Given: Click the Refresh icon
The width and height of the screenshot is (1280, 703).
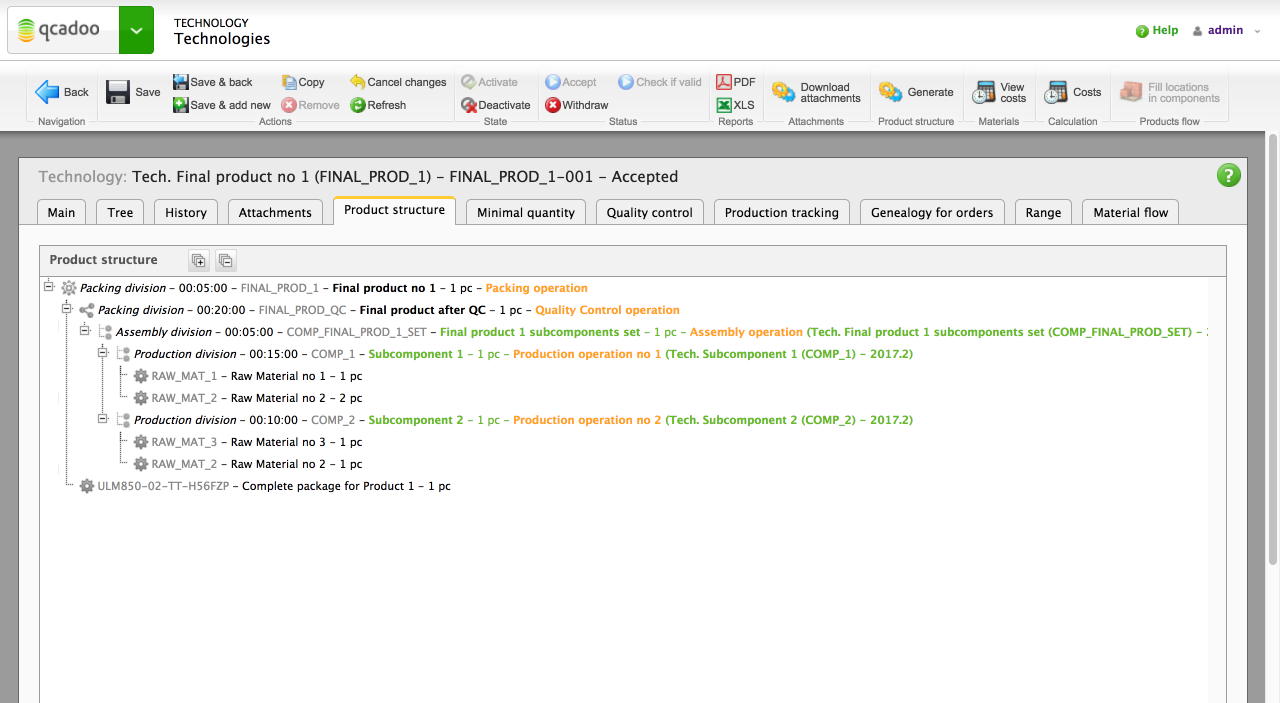Looking at the screenshot, I should pyautogui.click(x=359, y=105).
